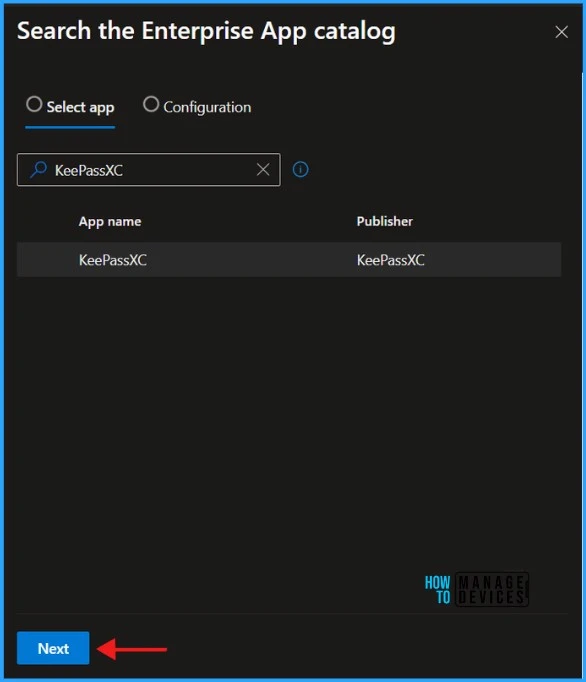Clear the search box text
The image size is (586, 682).
pos(263,170)
